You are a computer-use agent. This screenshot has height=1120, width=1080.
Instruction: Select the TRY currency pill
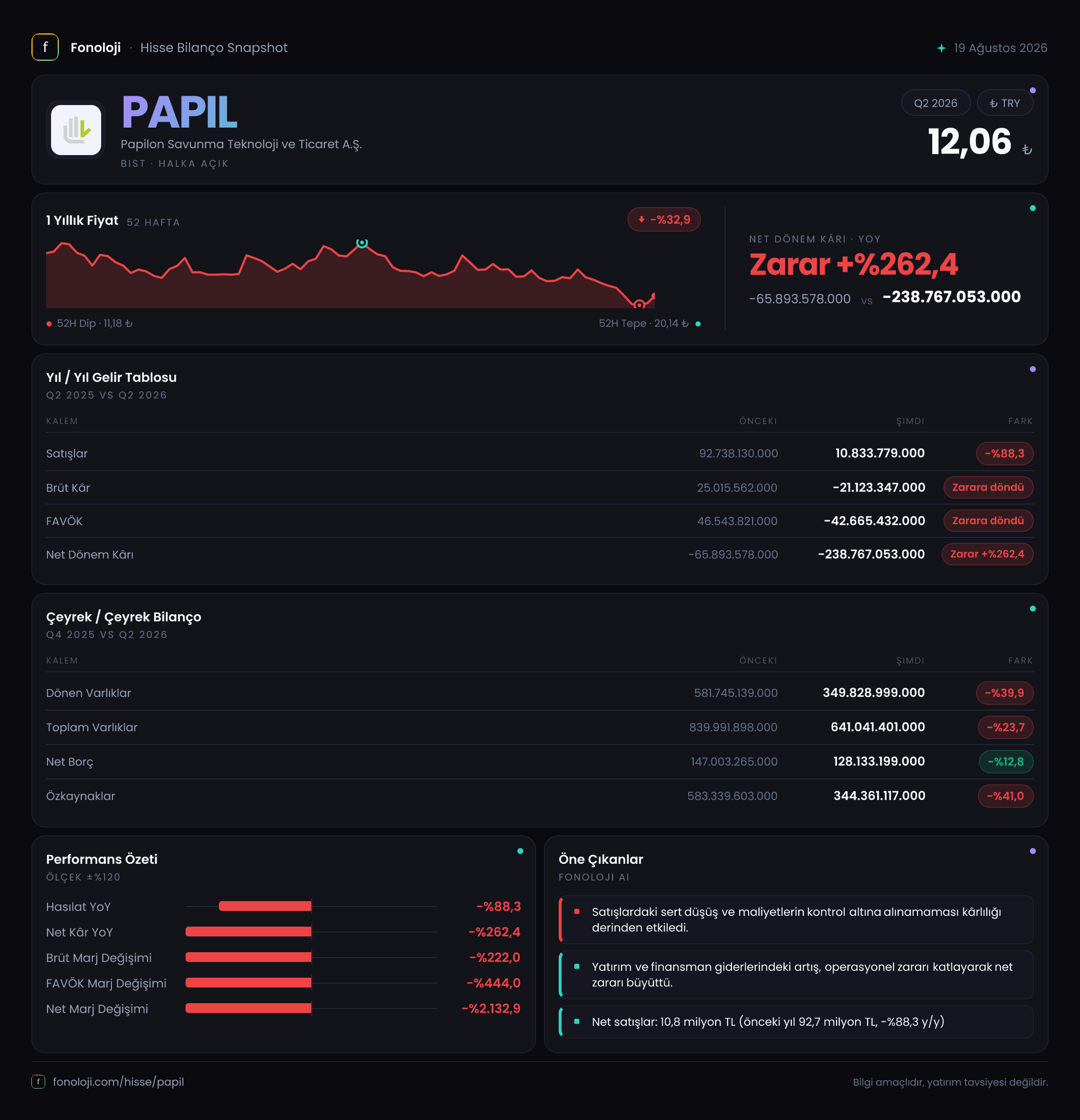coord(1004,103)
